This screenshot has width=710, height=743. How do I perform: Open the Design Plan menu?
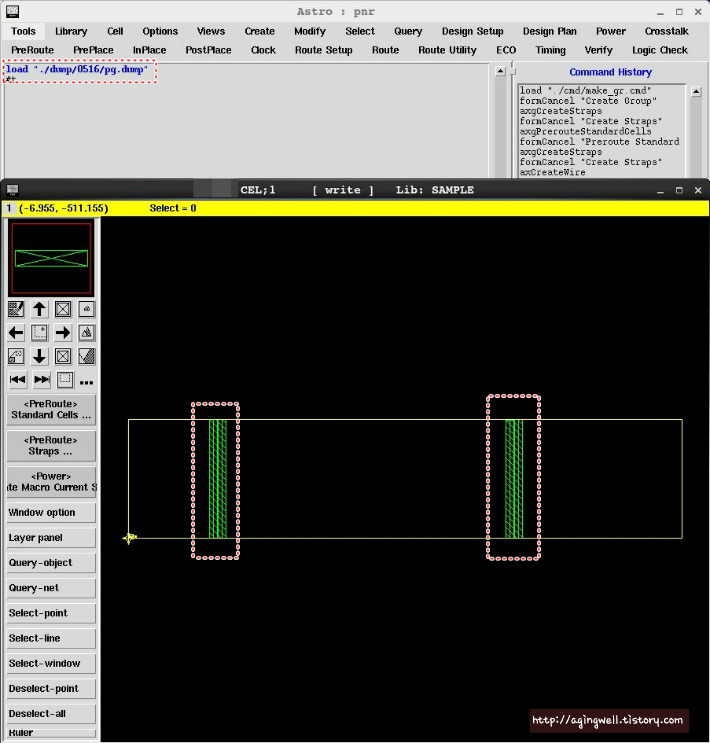(x=550, y=31)
